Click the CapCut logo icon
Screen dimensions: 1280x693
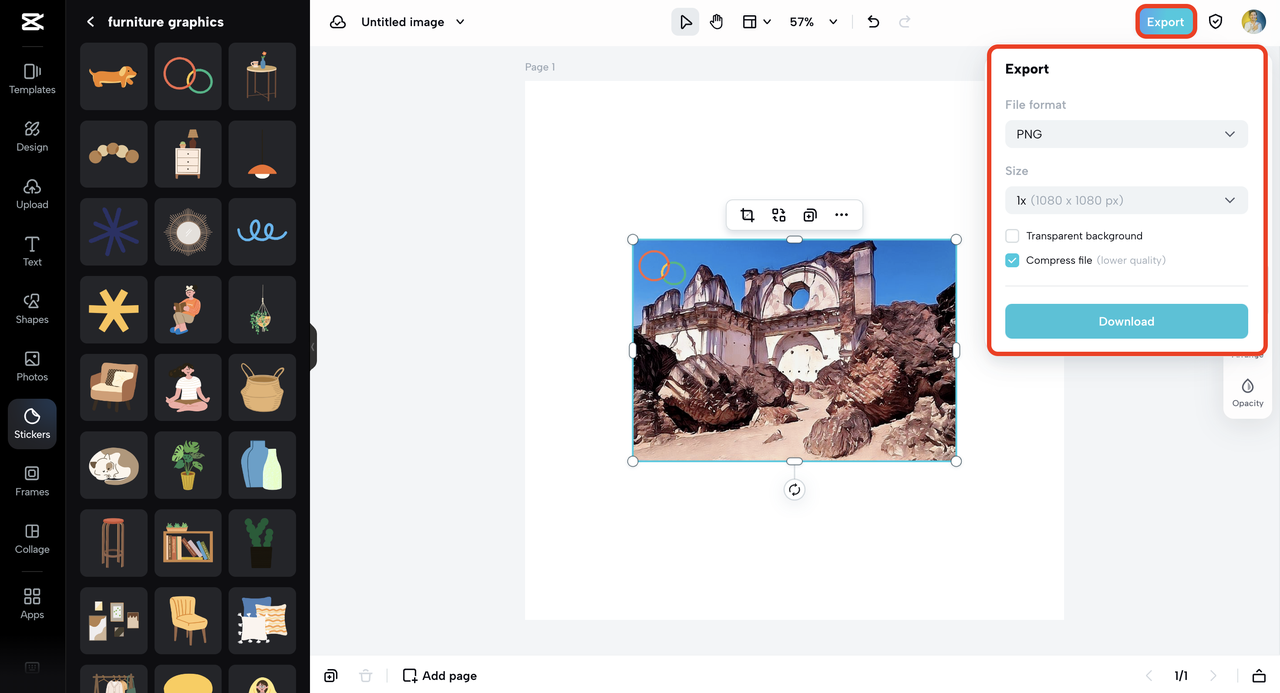32,23
